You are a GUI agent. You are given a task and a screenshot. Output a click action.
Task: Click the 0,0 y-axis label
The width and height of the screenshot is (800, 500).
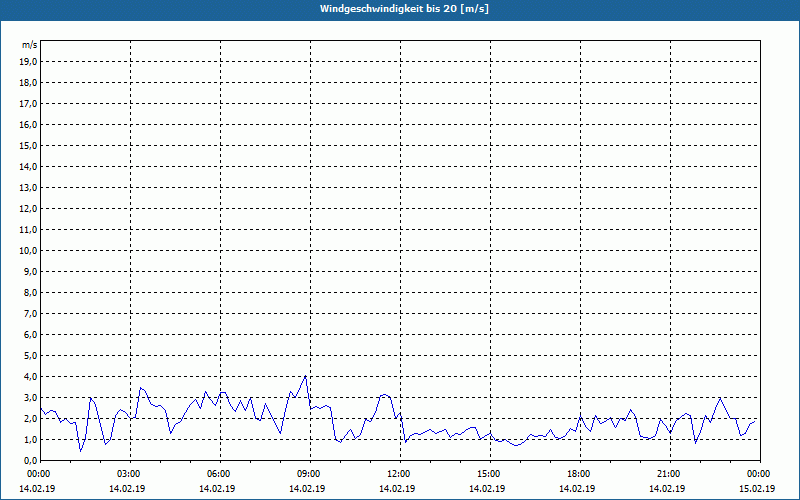coord(30,461)
